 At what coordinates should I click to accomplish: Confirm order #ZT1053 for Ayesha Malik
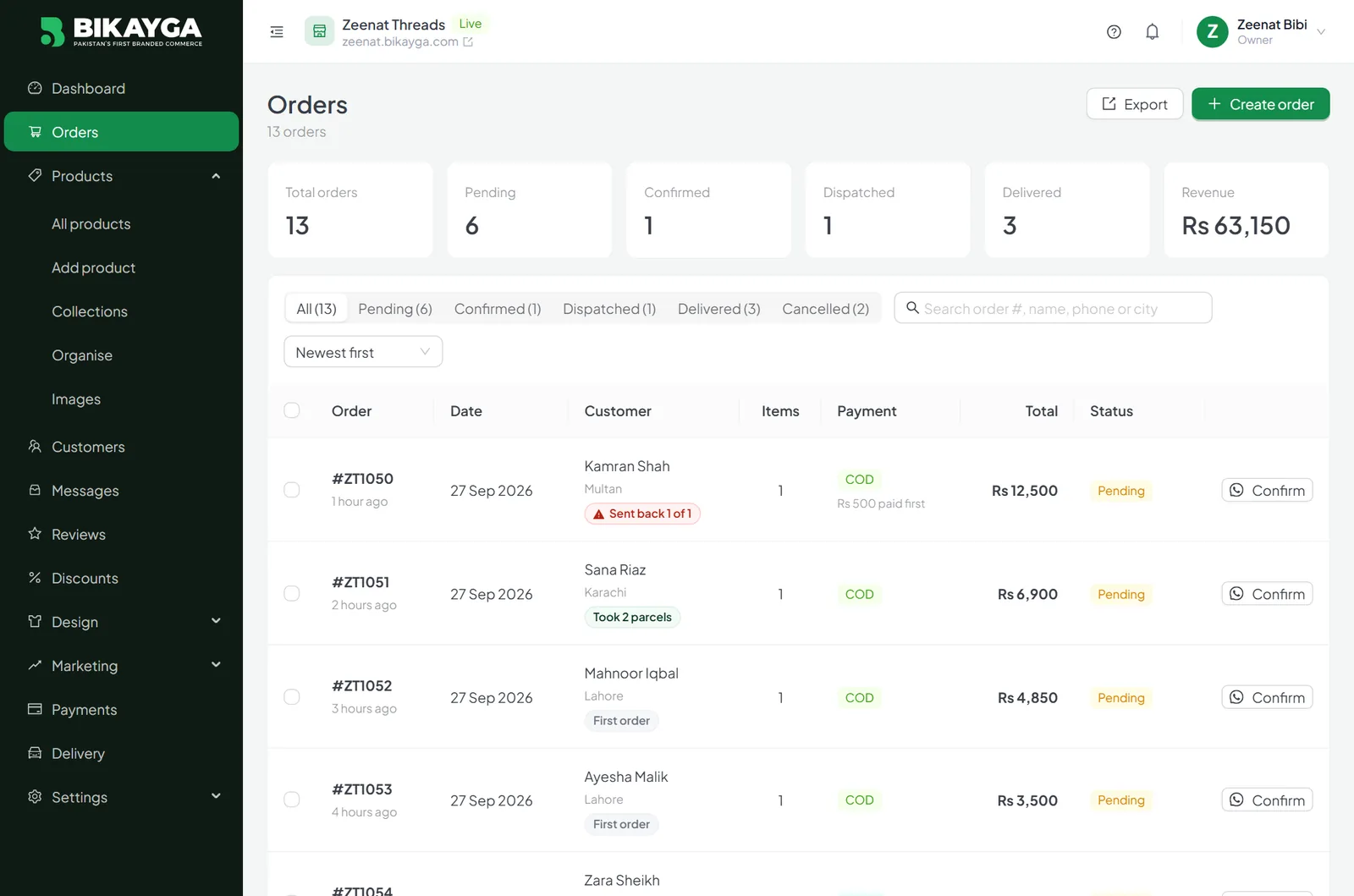point(1267,800)
